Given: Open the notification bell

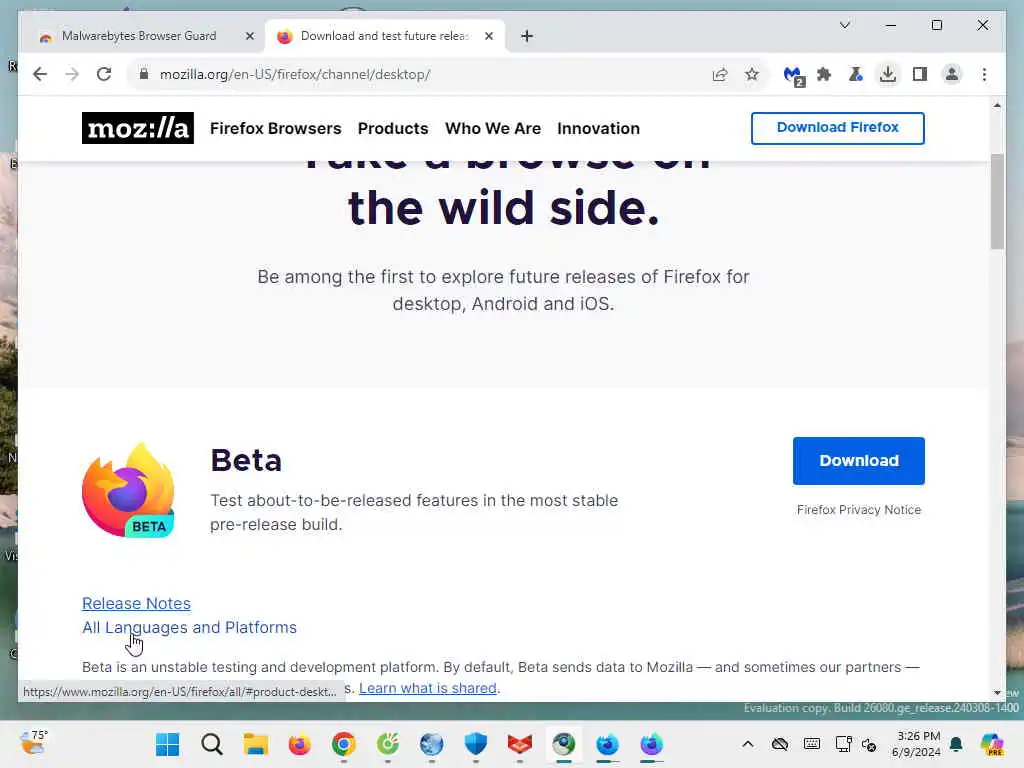Looking at the screenshot, I should tap(956, 744).
